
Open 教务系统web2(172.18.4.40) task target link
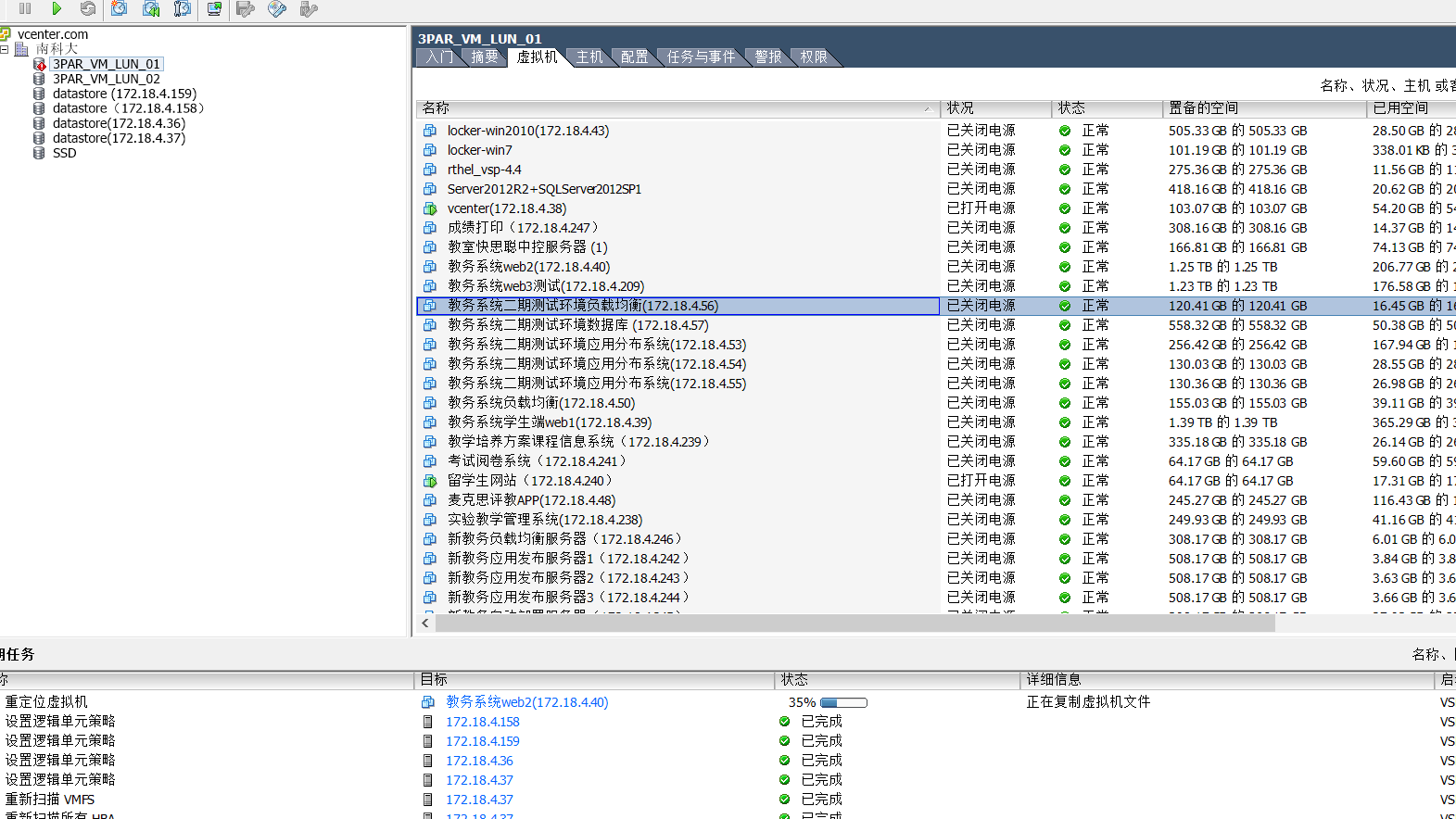coord(526,702)
